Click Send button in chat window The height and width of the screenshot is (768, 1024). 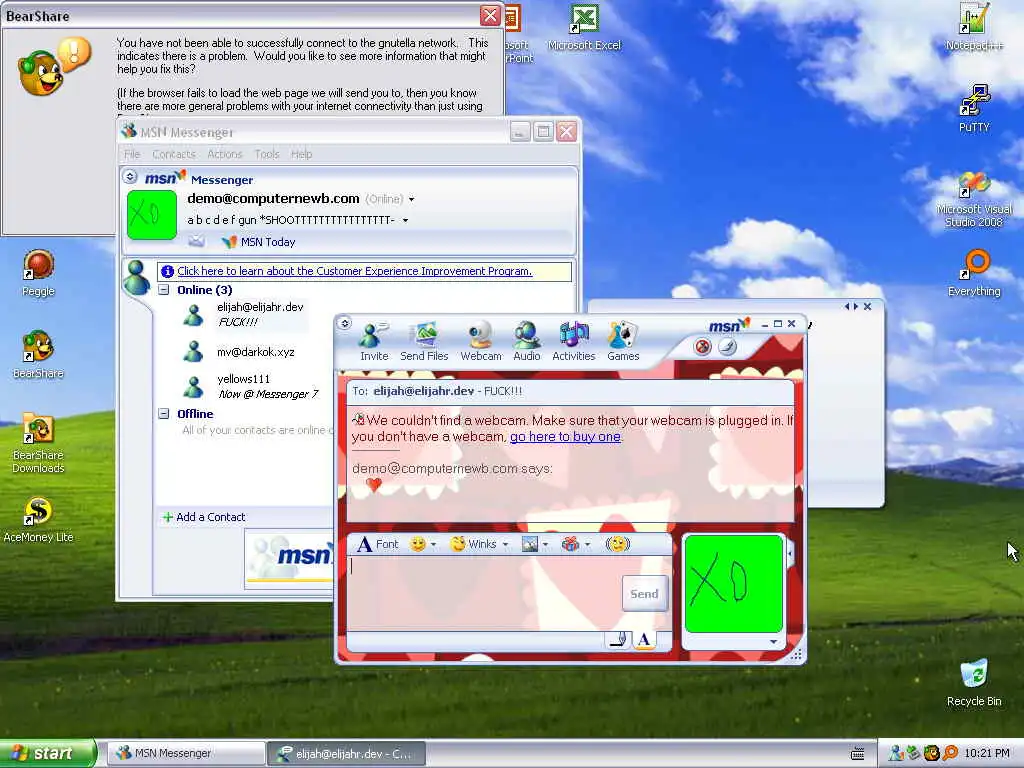tap(645, 594)
